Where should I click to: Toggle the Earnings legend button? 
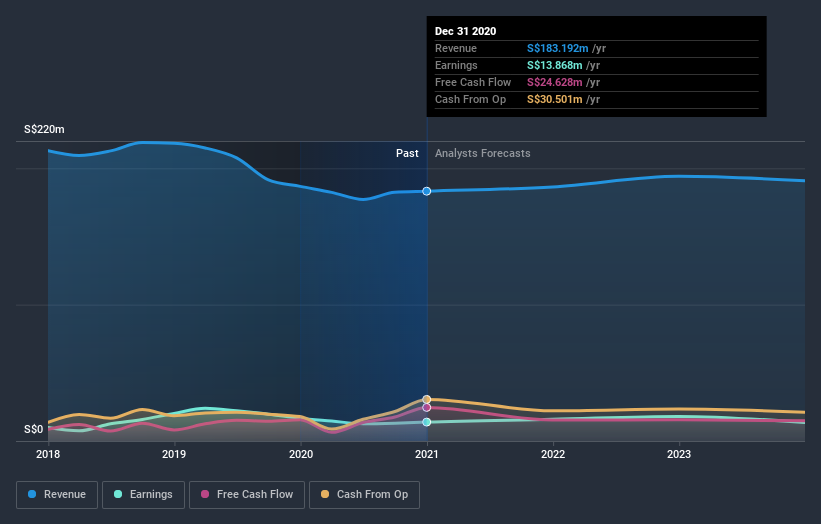[x=143, y=495]
